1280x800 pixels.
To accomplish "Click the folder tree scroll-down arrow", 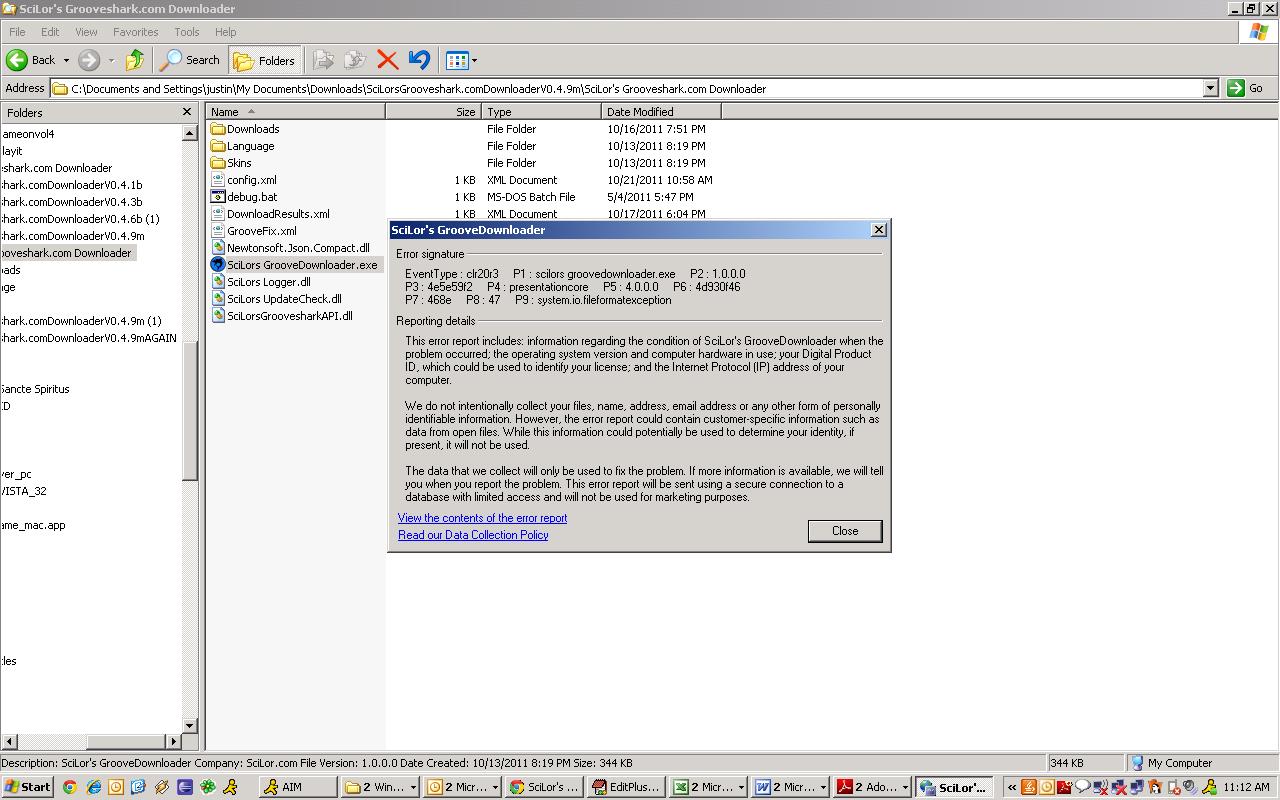I will (190, 726).
